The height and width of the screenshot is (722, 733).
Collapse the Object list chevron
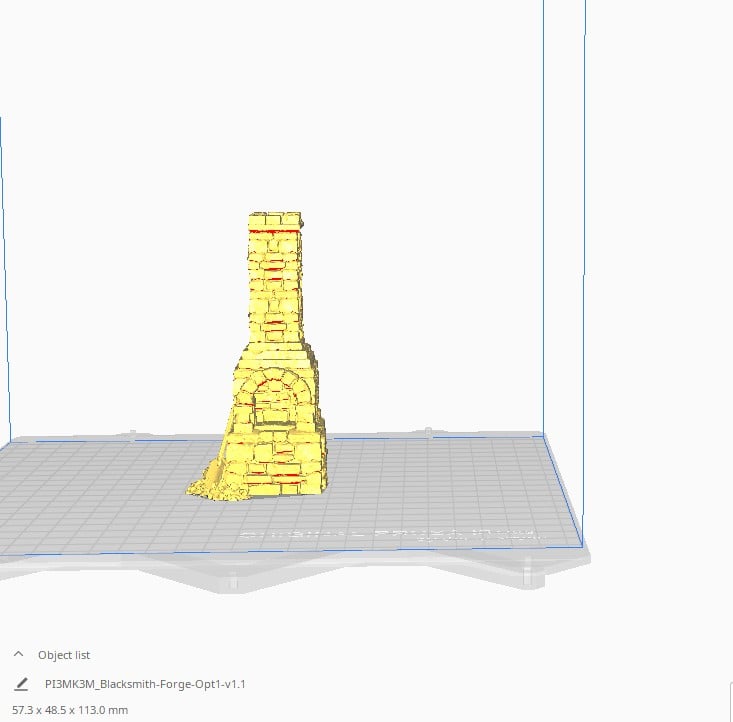tap(18, 654)
